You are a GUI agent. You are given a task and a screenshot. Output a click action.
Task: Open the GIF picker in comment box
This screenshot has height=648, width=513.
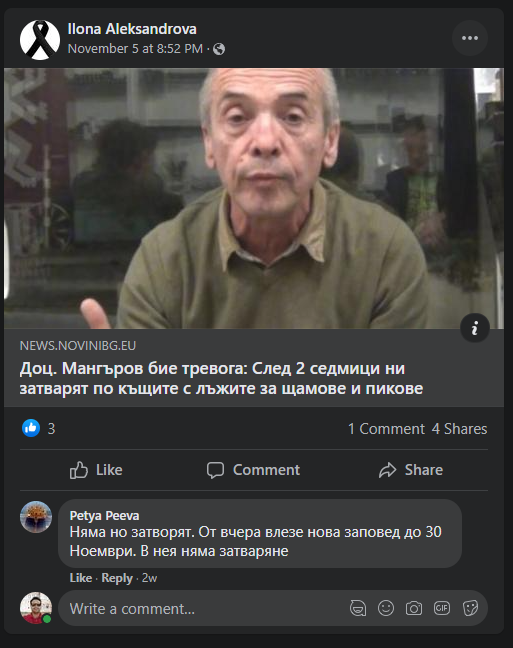(441, 608)
